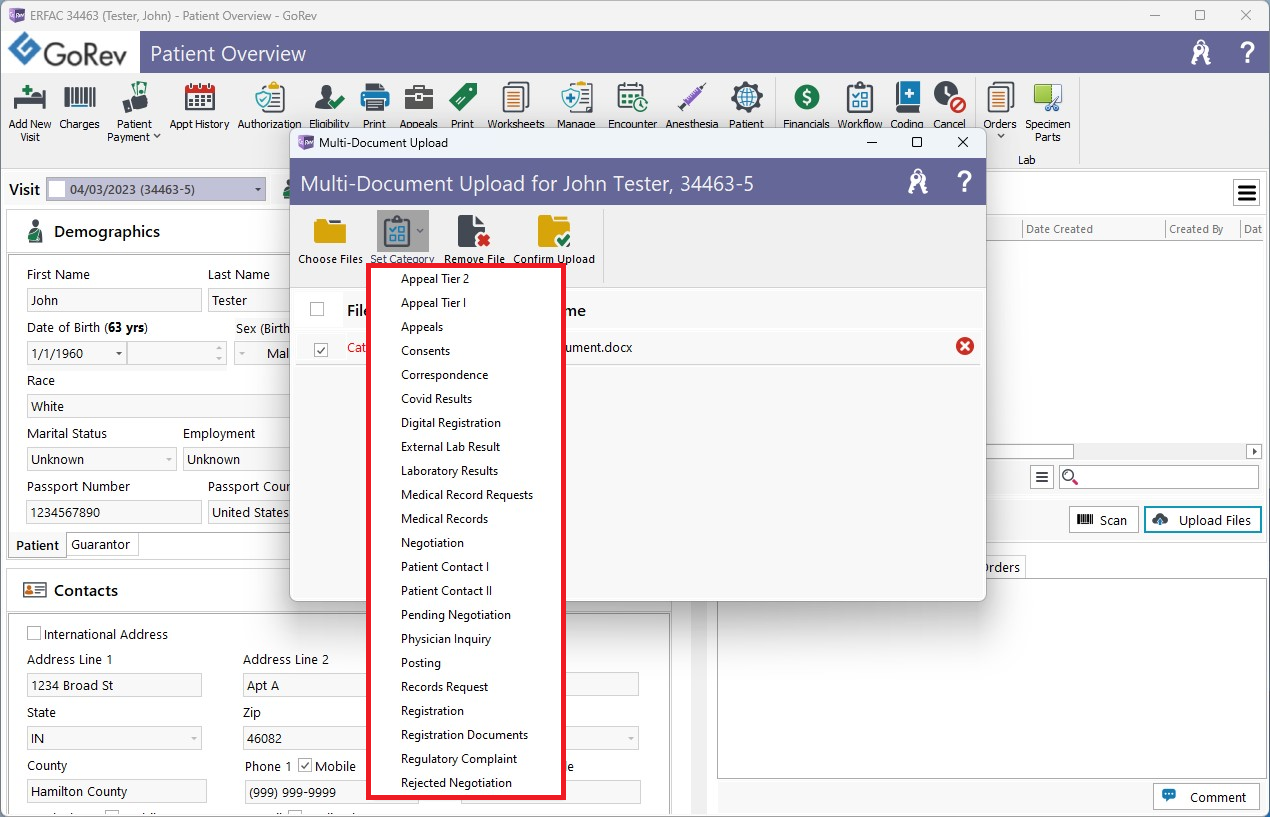Click the Comment button

(1207, 797)
